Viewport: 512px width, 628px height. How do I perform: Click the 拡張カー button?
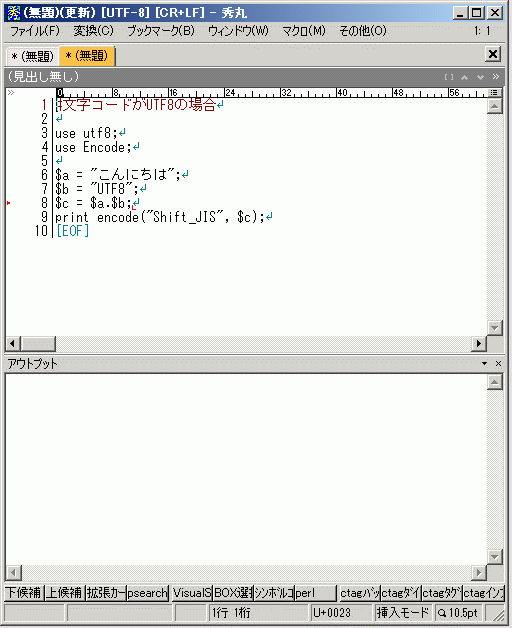coord(106,593)
